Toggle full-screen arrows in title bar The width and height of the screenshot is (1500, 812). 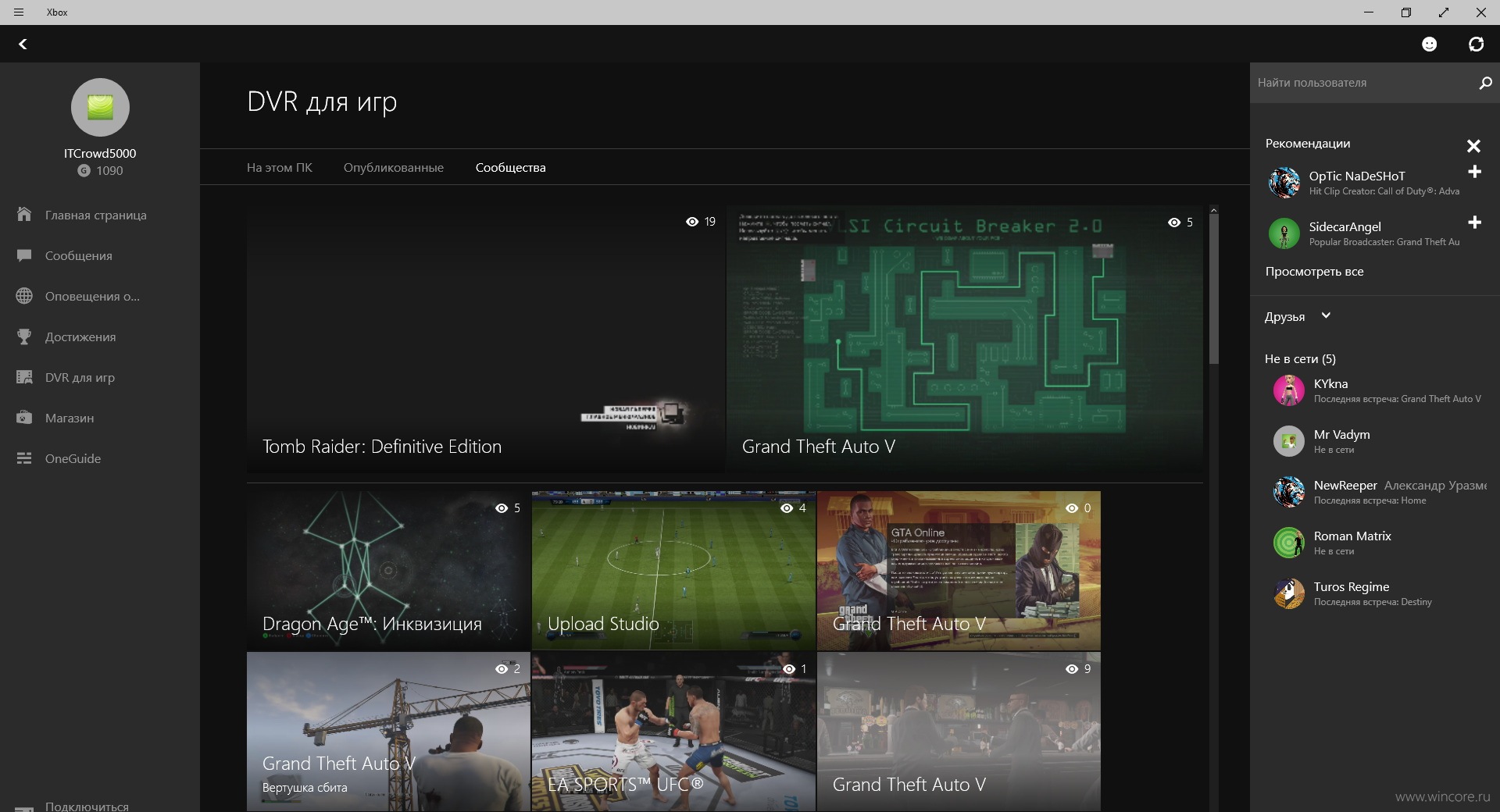coord(1443,12)
